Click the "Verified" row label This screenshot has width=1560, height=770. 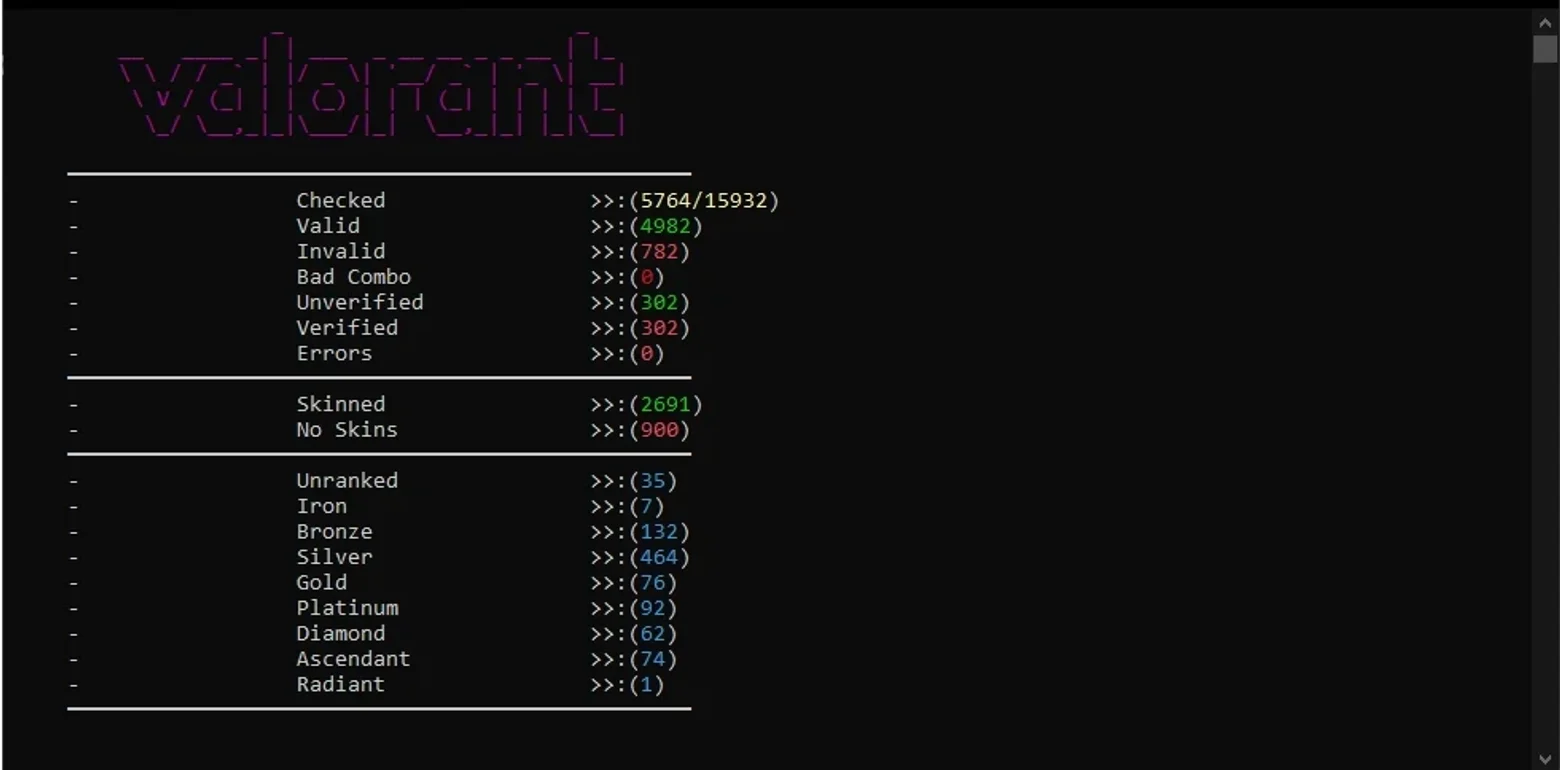coord(347,328)
